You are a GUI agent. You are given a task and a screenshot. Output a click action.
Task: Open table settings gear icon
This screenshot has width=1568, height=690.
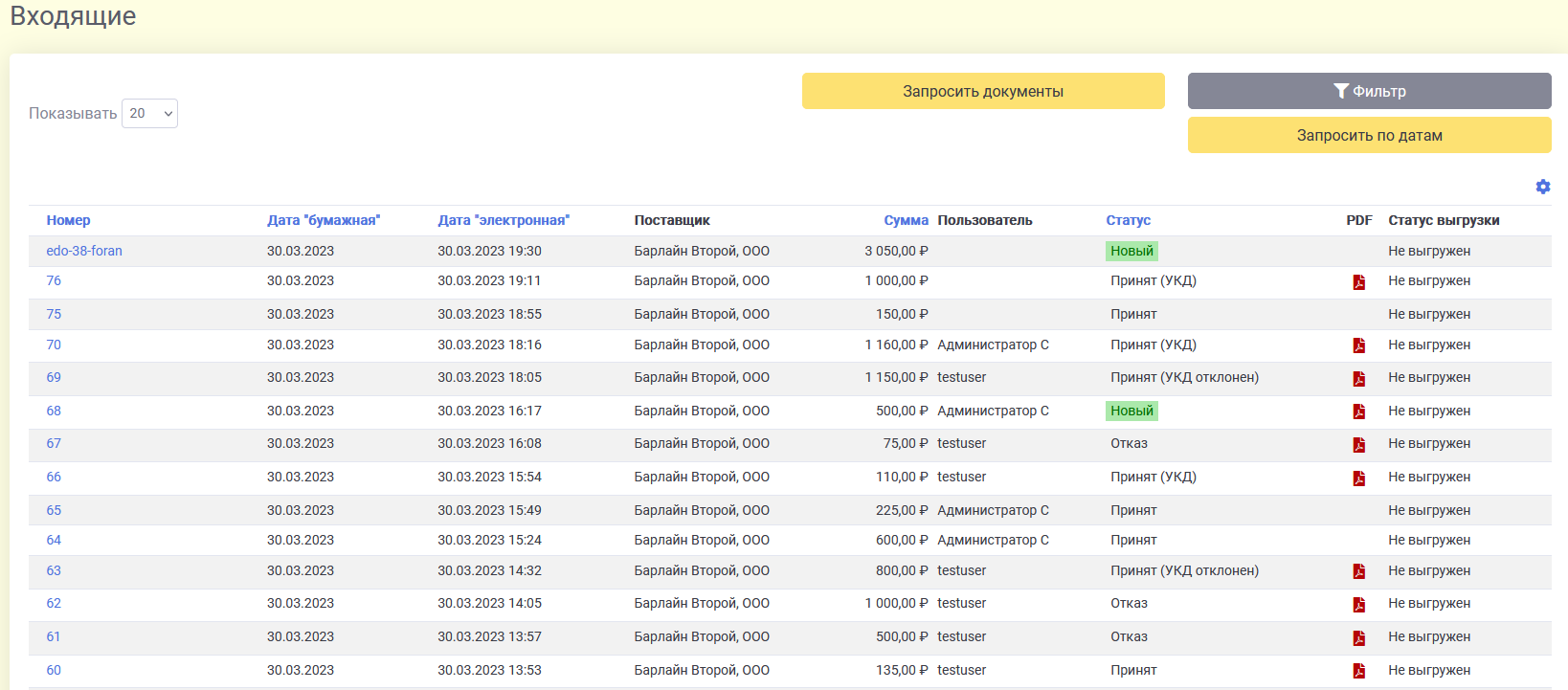tap(1542, 187)
